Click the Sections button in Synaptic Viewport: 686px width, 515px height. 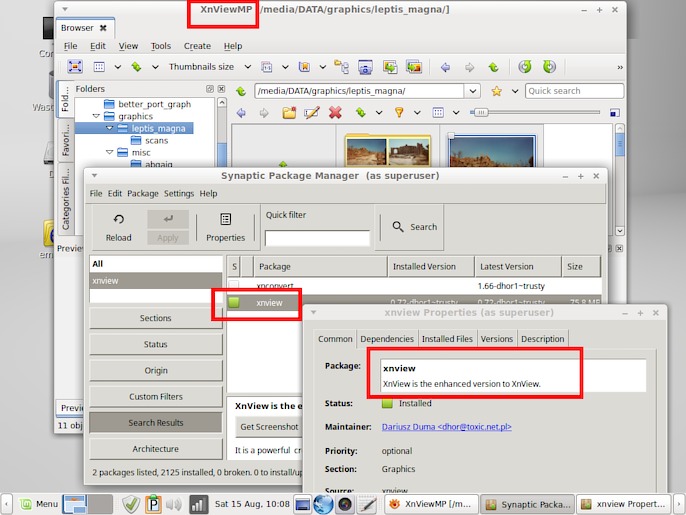(x=155, y=318)
